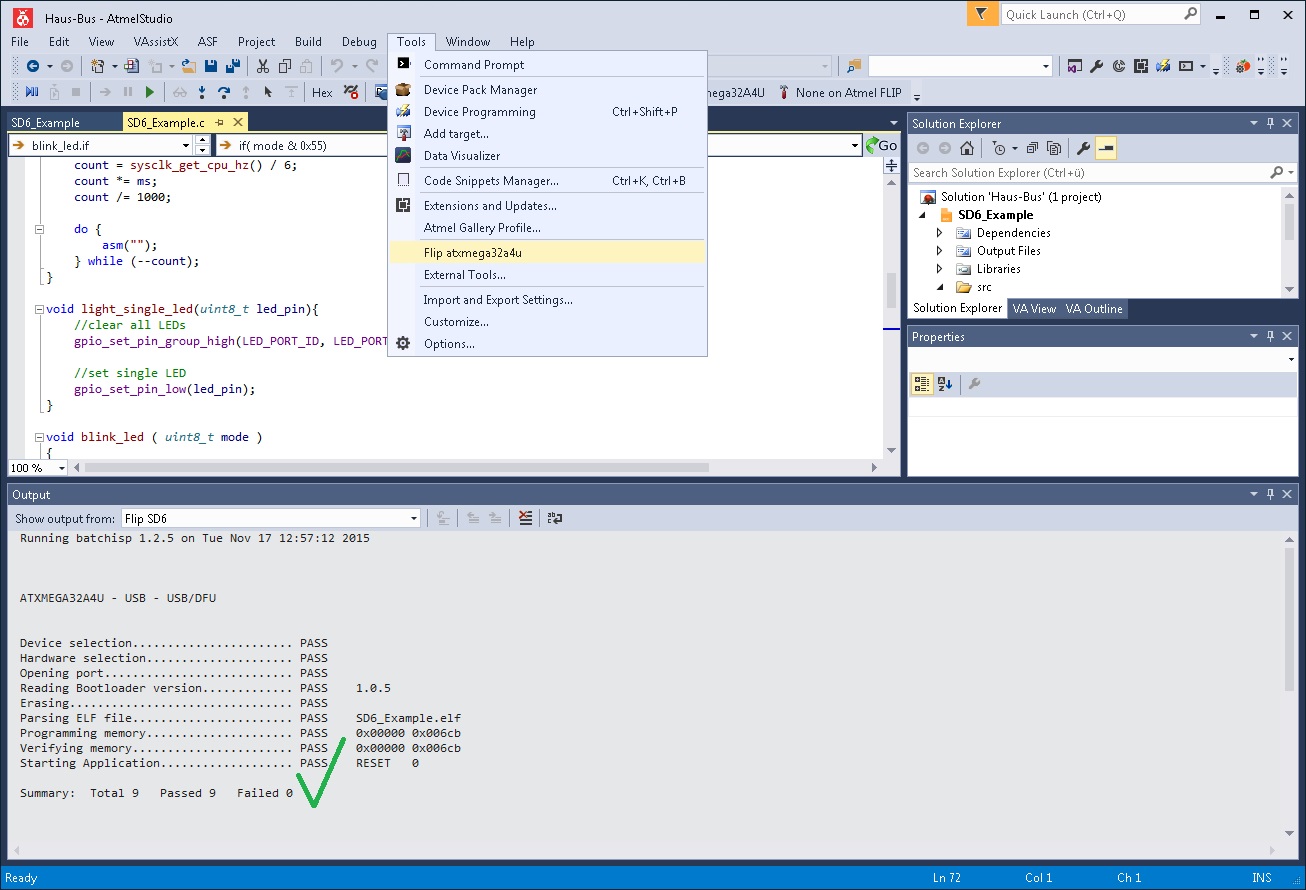Toggle Word Wrap in the Output toolbar

[x=554, y=518]
